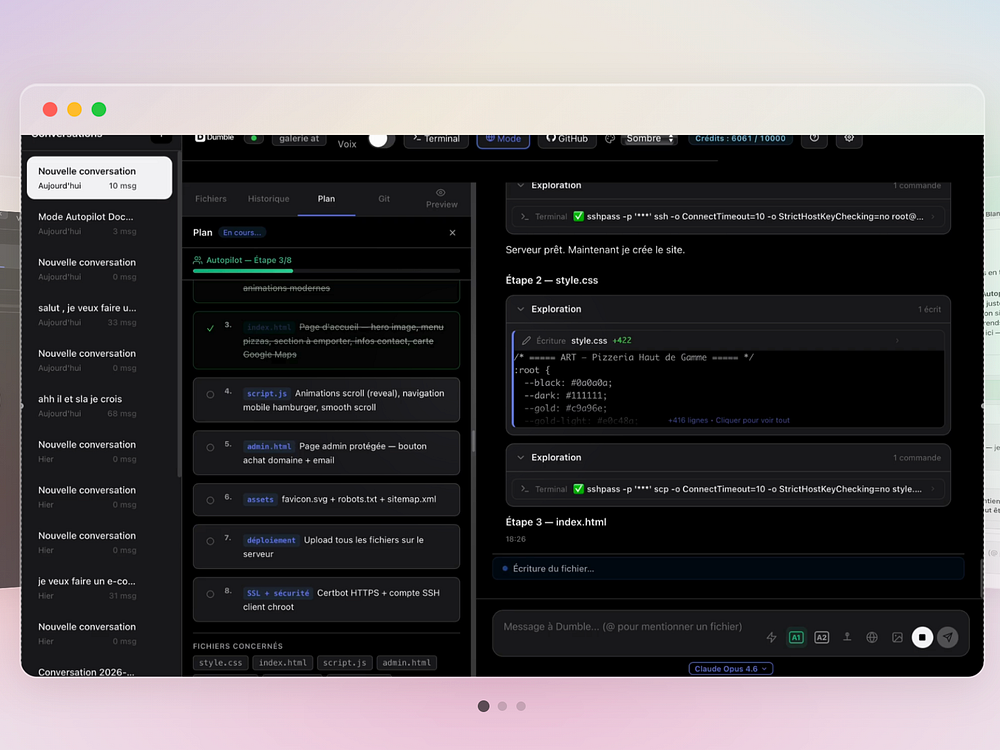Mark step 6 assets radio circle

coord(210,501)
